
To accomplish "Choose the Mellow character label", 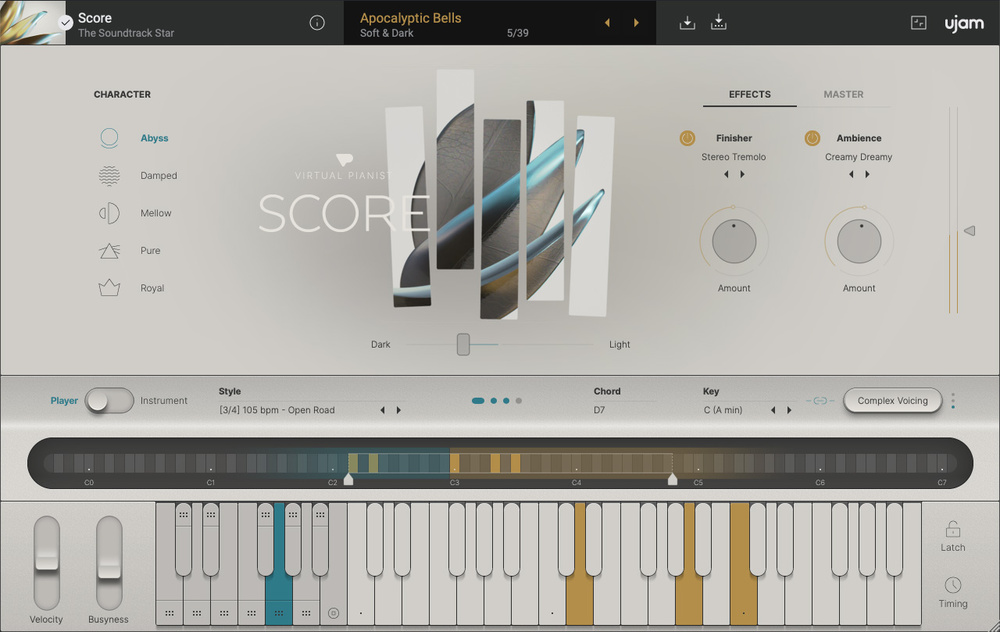I will click(156, 213).
